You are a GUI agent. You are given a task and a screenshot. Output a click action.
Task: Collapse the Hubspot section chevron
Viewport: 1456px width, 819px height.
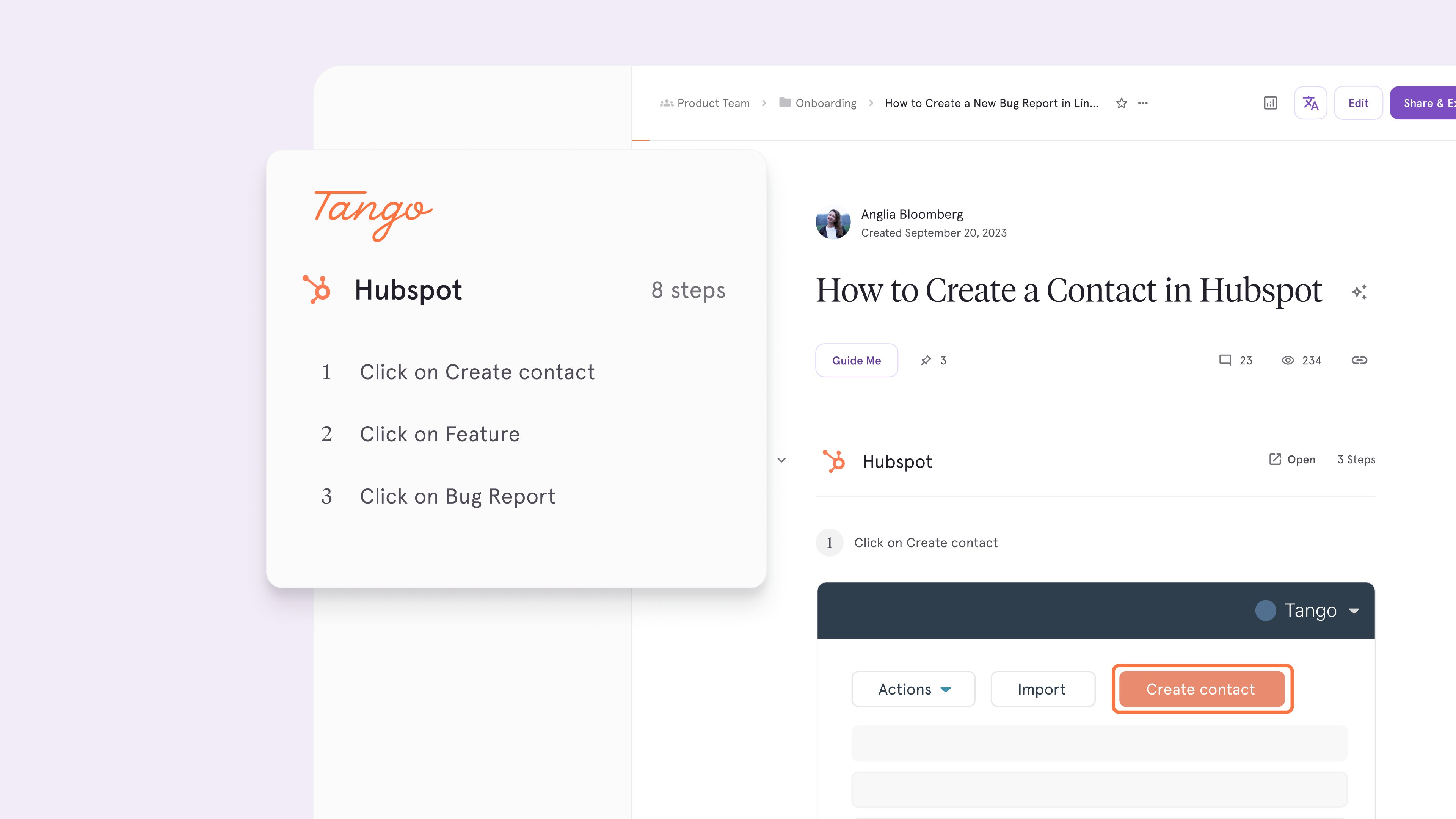point(782,460)
